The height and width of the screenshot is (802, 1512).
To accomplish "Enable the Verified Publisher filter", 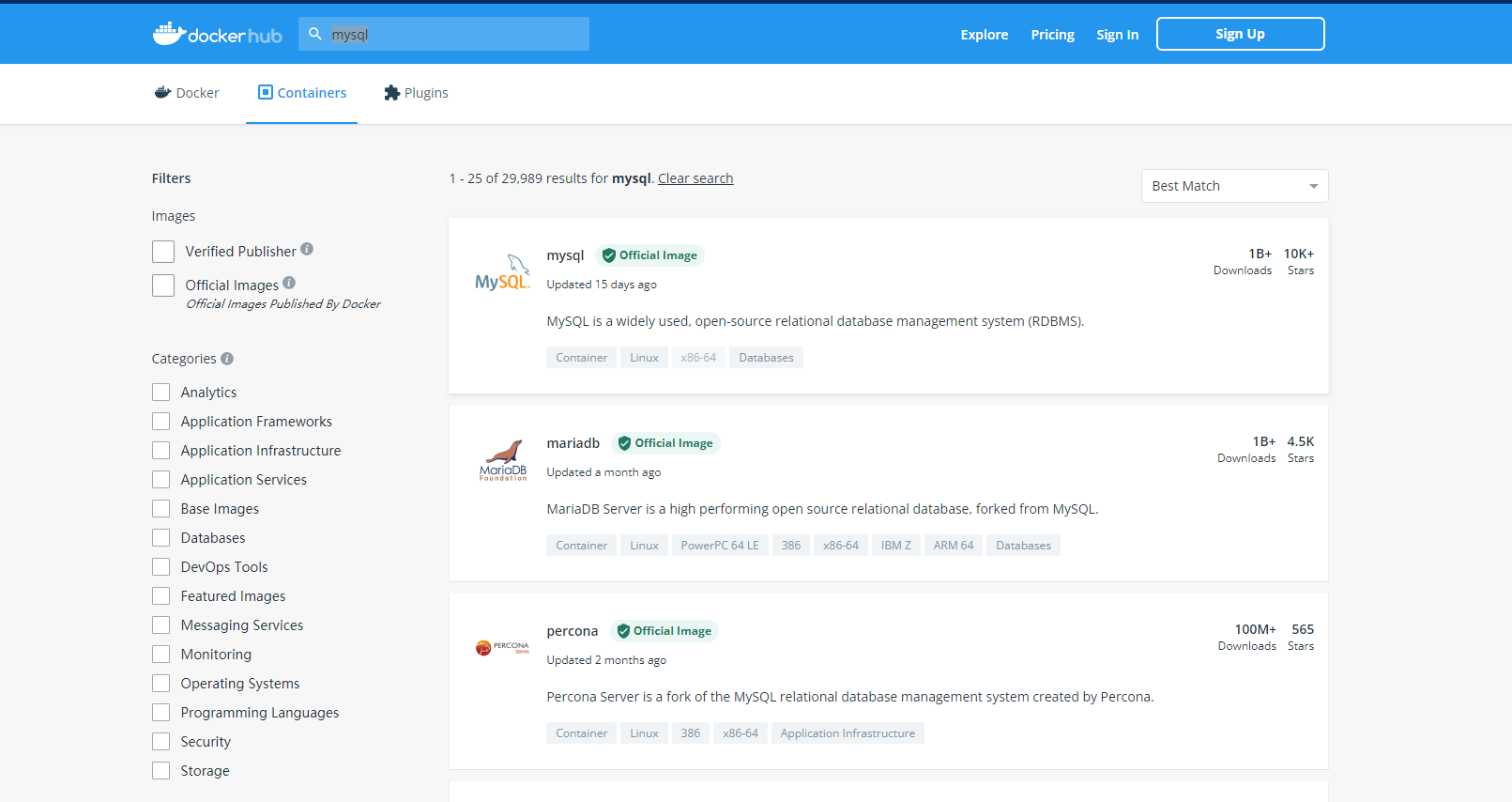I will click(x=163, y=252).
